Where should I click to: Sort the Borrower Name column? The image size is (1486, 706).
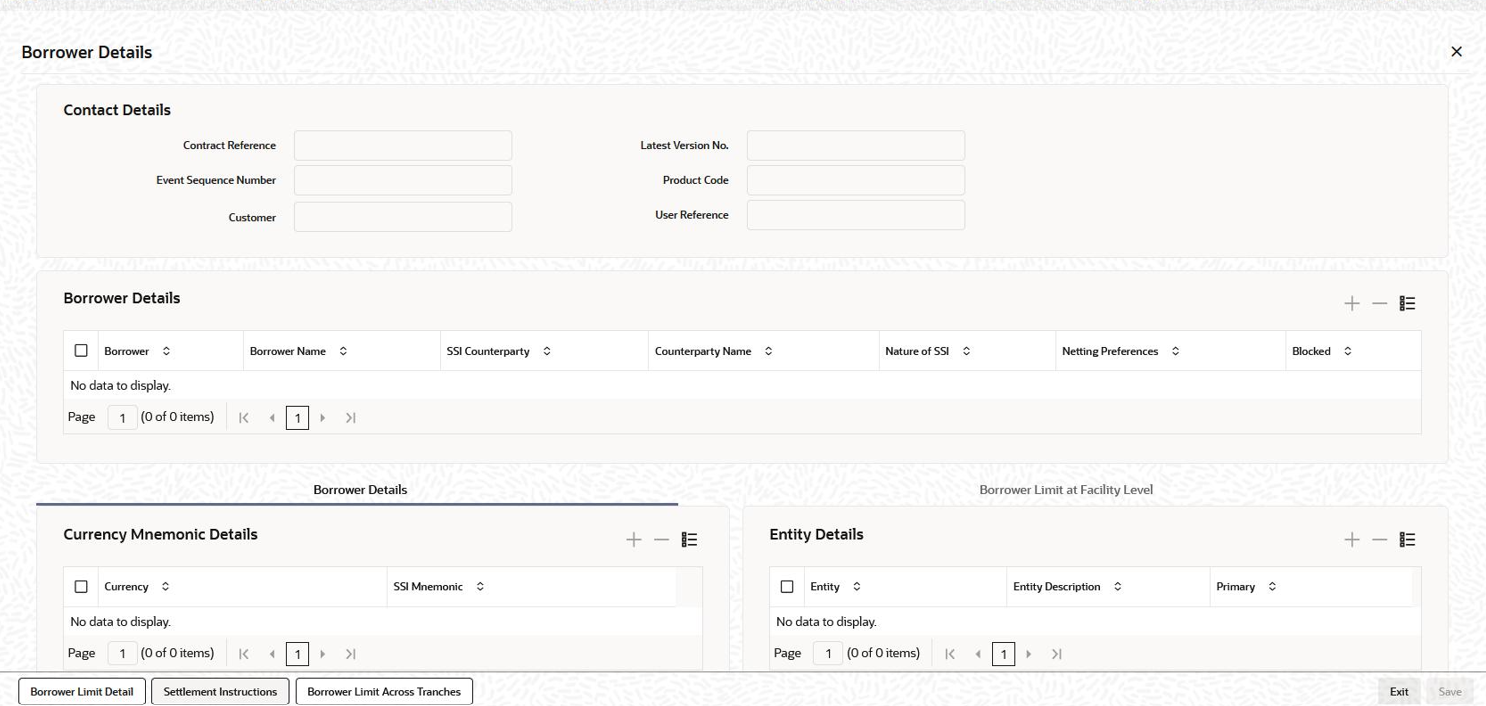342,350
